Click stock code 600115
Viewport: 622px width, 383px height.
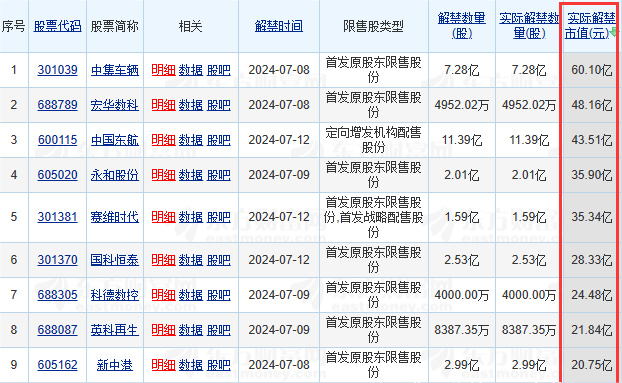tap(58, 140)
